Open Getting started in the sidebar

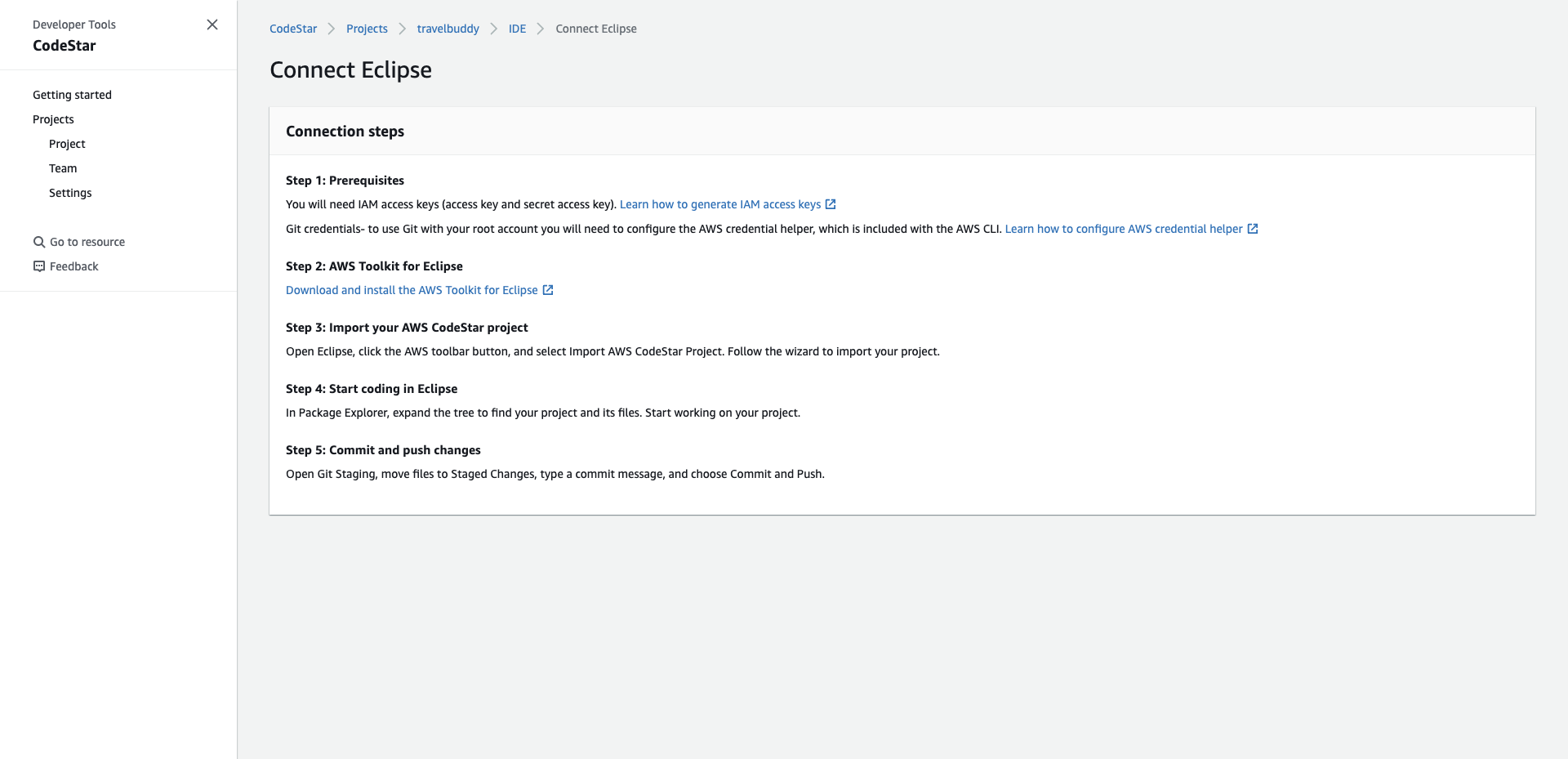pyautogui.click(x=72, y=95)
